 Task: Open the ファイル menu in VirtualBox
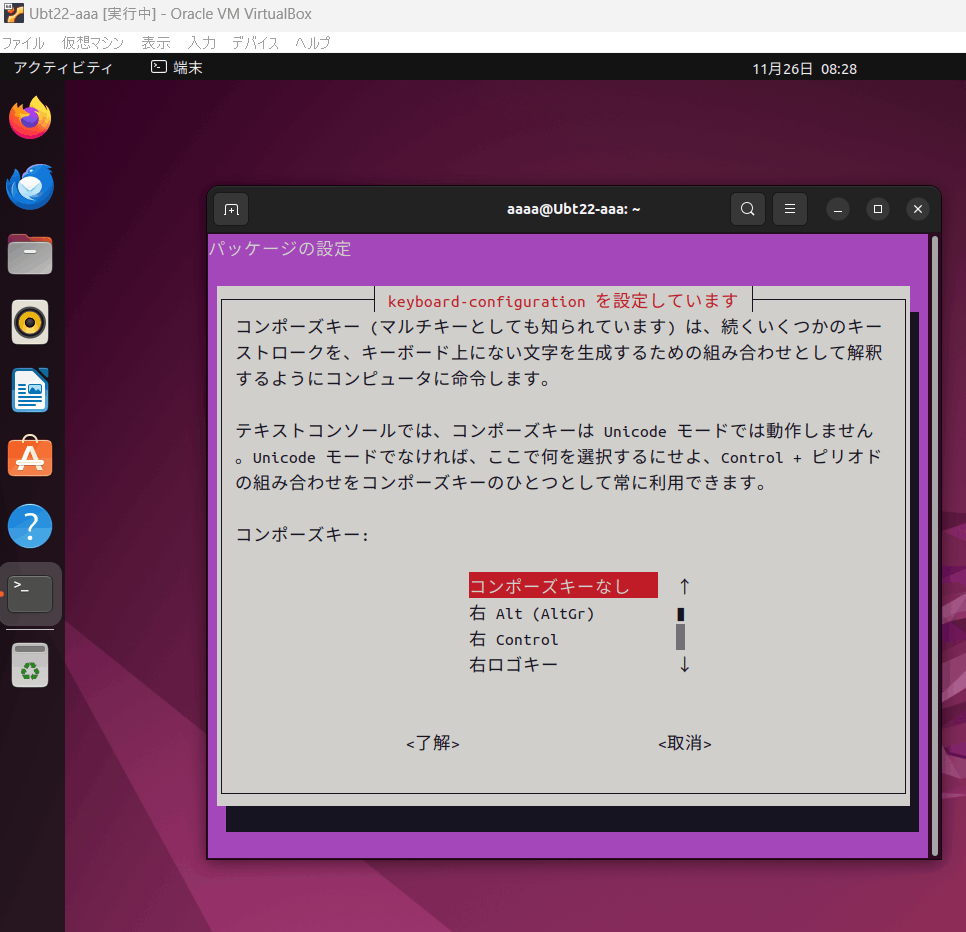click(23, 43)
